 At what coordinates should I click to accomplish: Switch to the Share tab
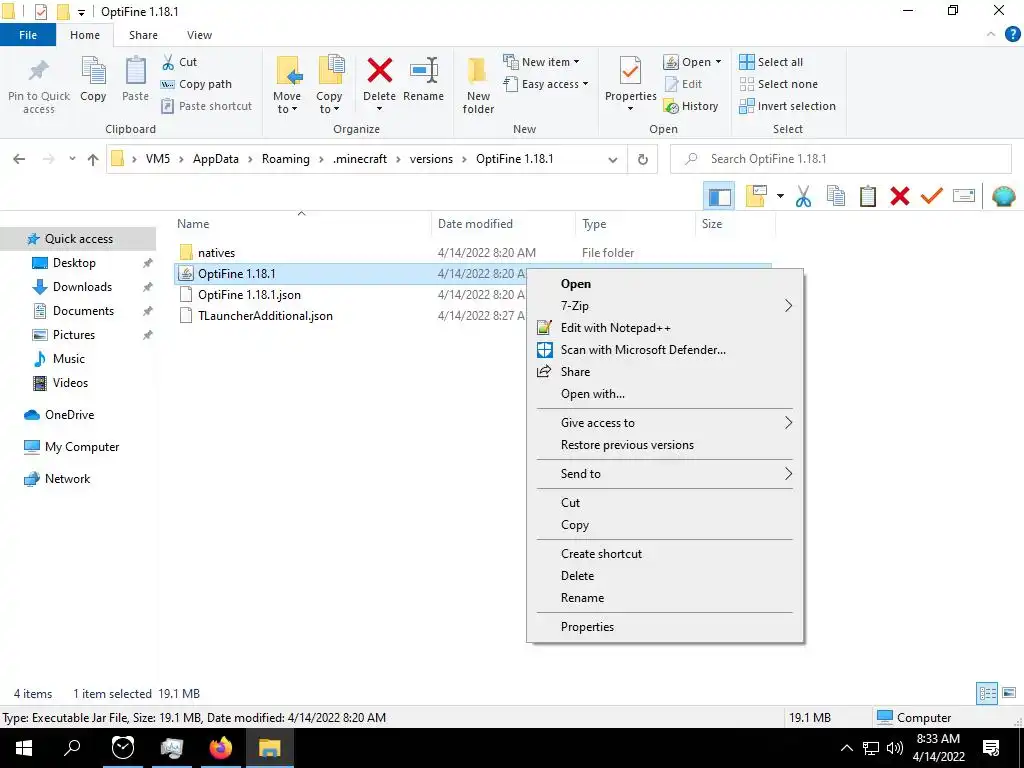pos(143,35)
